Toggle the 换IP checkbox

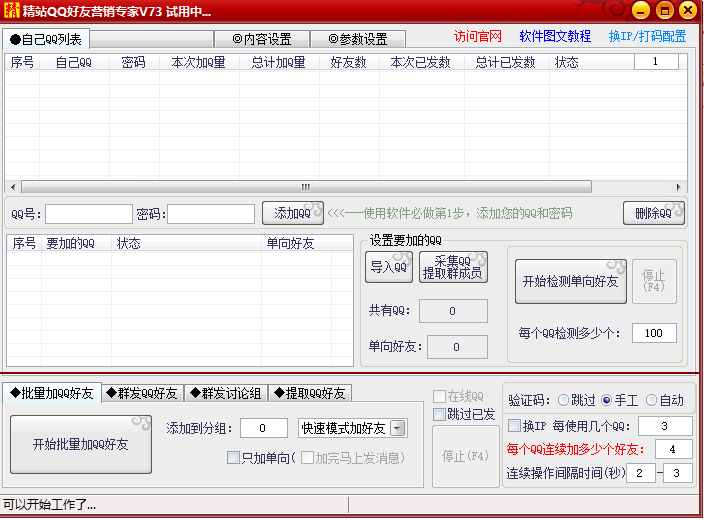515,426
